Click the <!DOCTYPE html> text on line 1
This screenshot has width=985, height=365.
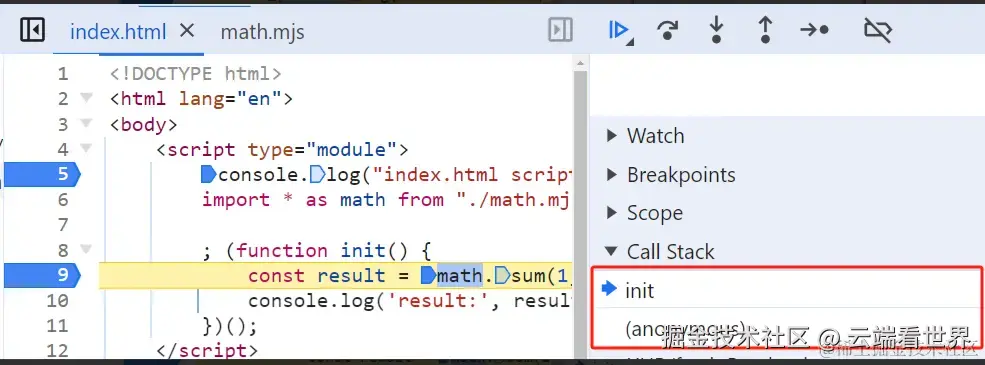[x=195, y=74]
